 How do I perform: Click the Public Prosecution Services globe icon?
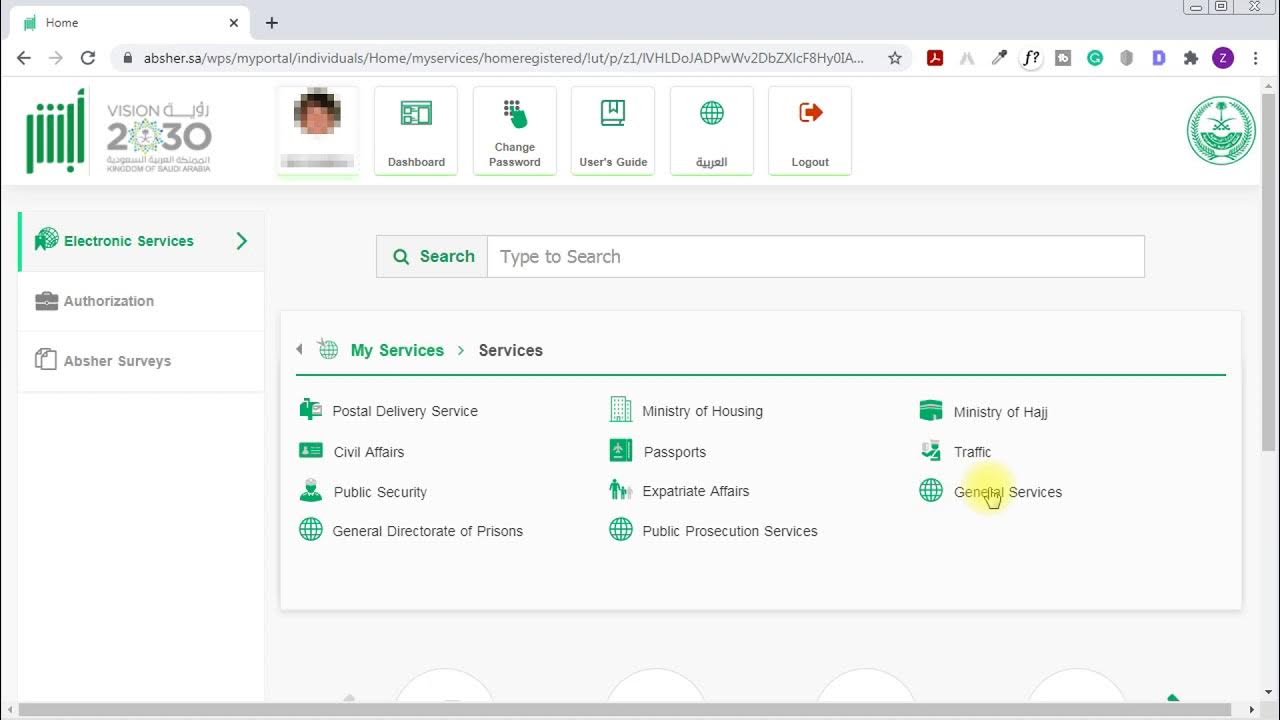click(621, 529)
